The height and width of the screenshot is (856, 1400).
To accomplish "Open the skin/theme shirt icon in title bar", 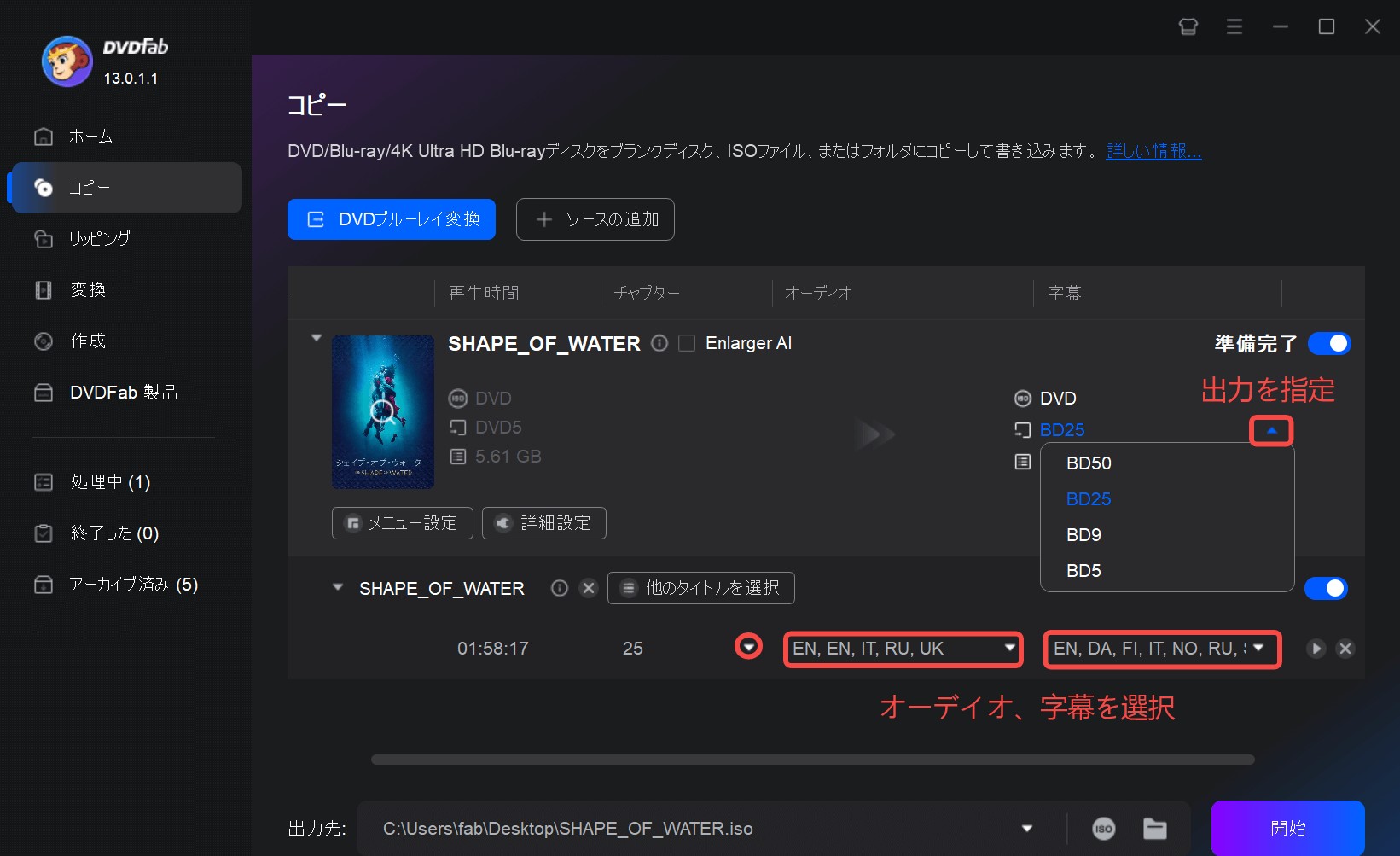I will (x=1188, y=26).
